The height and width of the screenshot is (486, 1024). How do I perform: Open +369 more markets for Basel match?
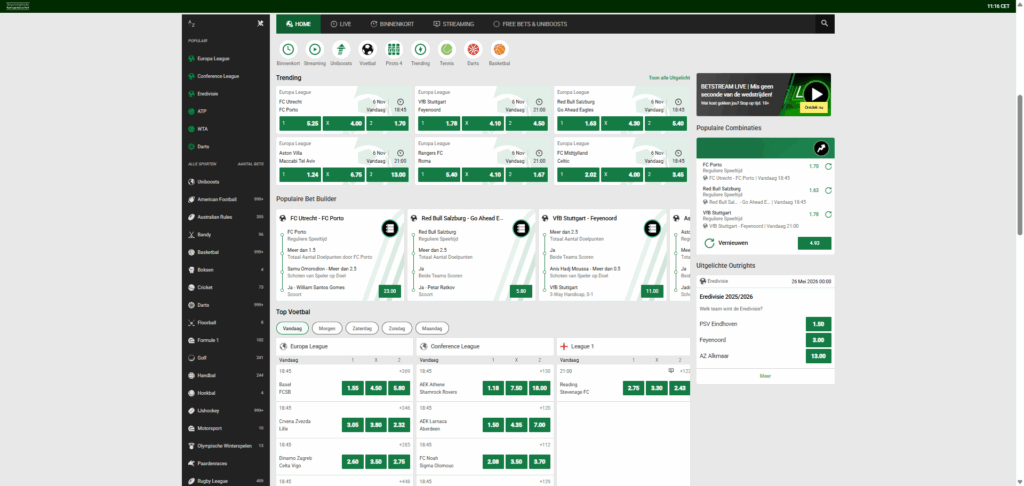click(404, 371)
